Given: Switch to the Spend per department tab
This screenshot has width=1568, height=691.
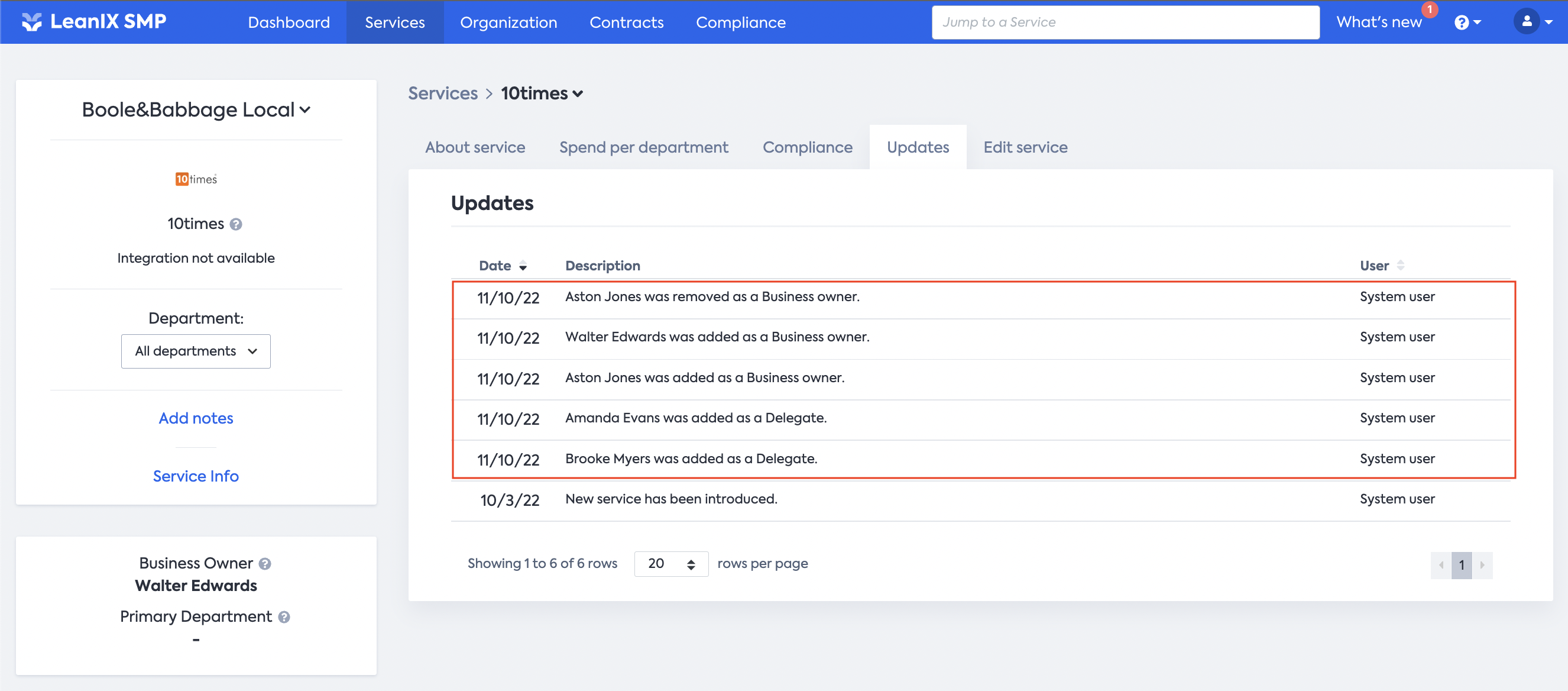Looking at the screenshot, I should pyautogui.click(x=643, y=147).
